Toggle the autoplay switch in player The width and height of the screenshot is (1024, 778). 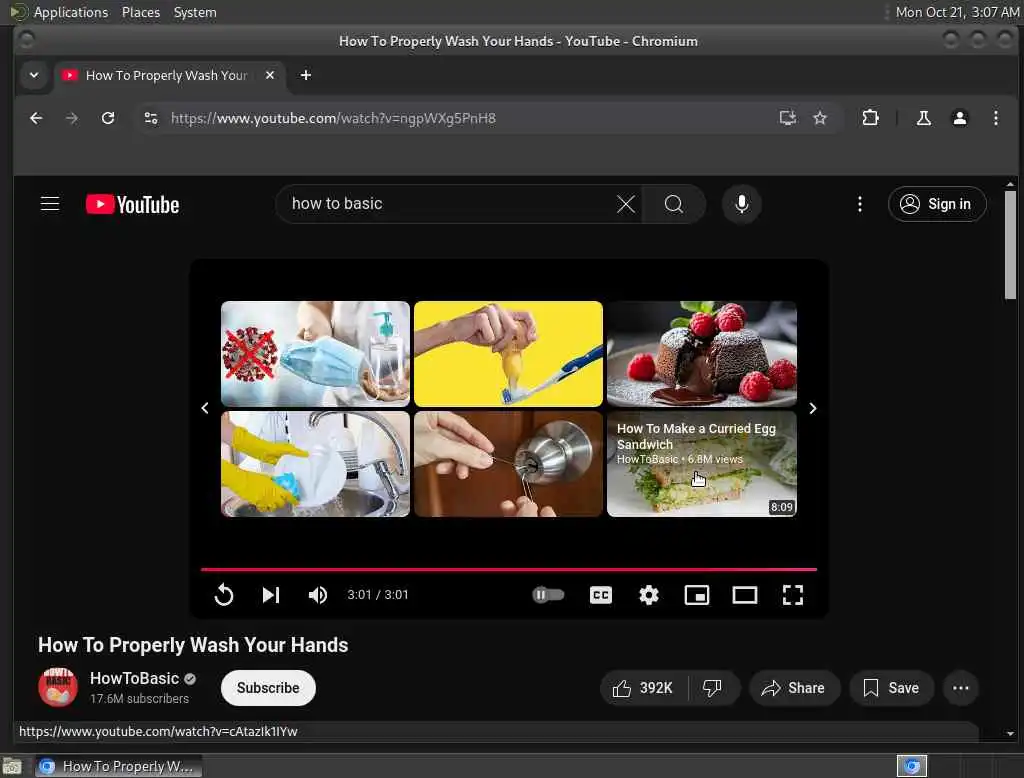(x=548, y=594)
